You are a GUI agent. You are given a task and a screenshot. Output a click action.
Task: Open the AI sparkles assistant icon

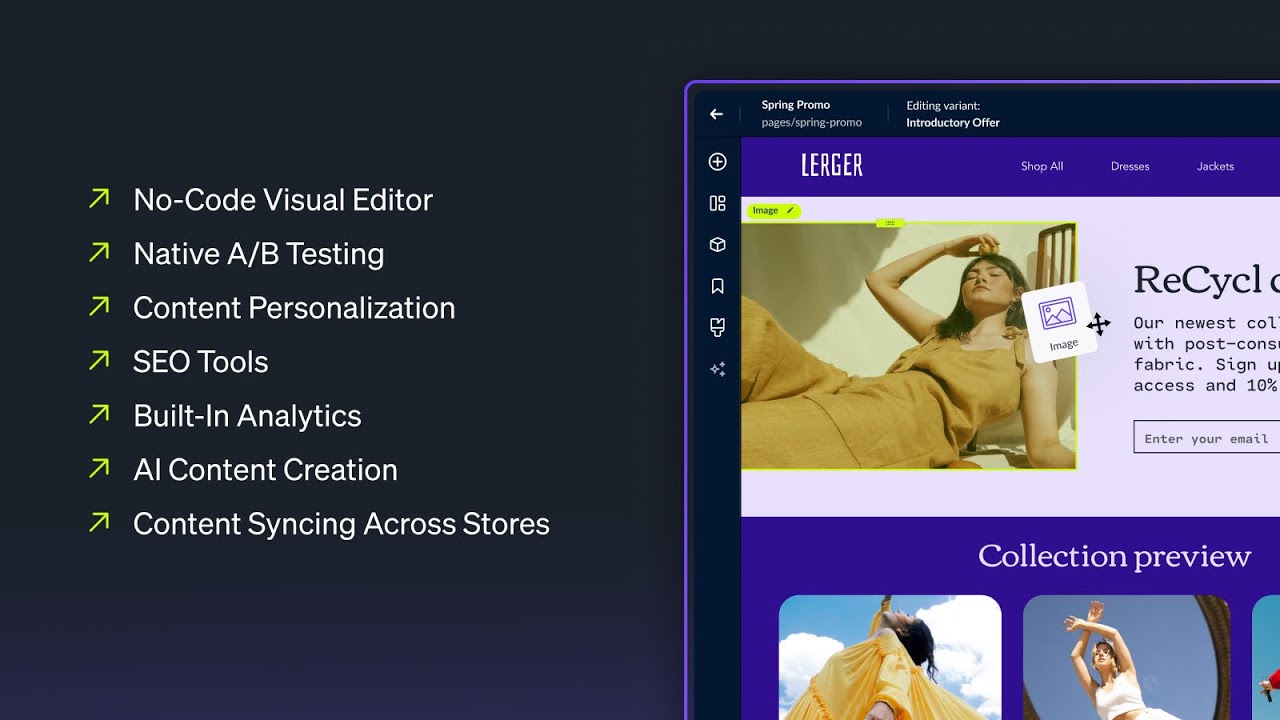pos(717,369)
